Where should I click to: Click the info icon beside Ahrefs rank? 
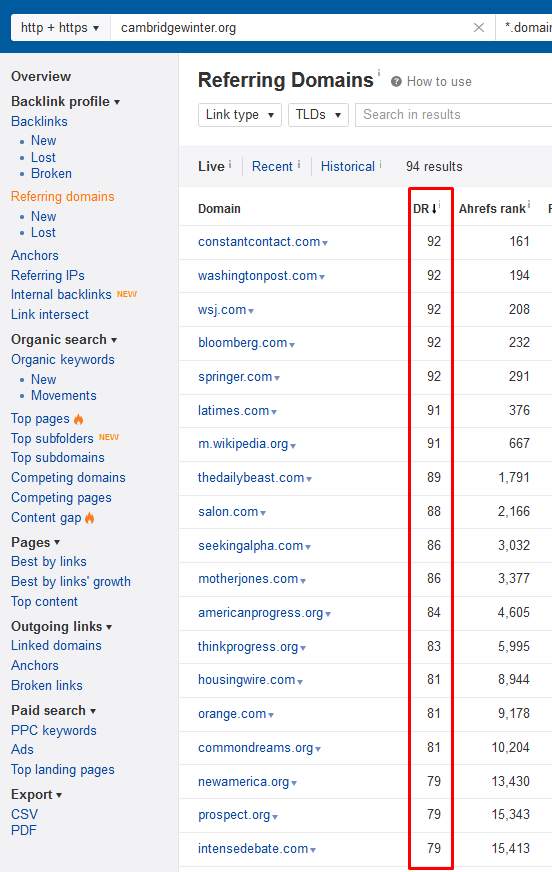pyautogui.click(x=529, y=204)
